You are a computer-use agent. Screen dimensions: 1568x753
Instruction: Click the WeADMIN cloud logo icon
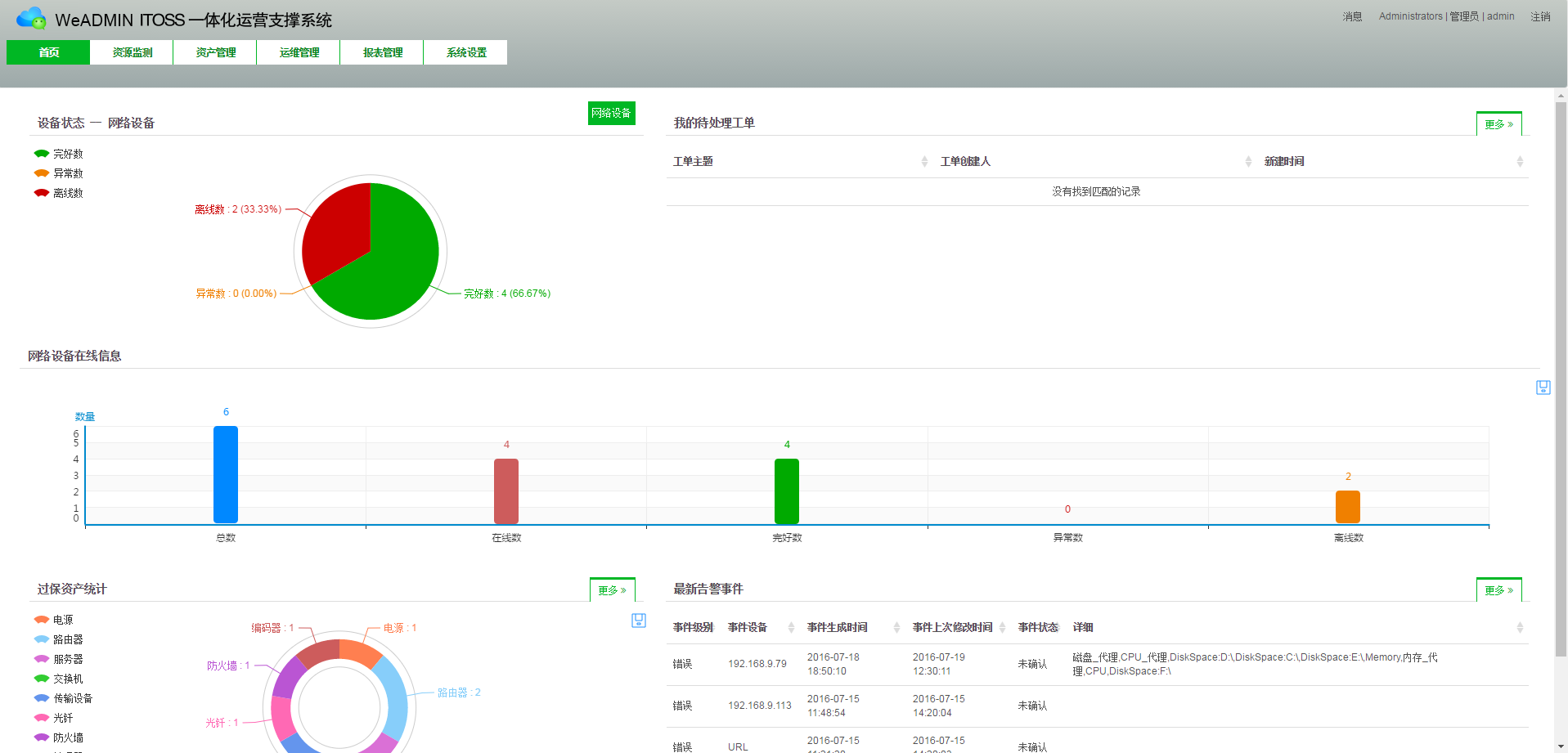click(31, 17)
